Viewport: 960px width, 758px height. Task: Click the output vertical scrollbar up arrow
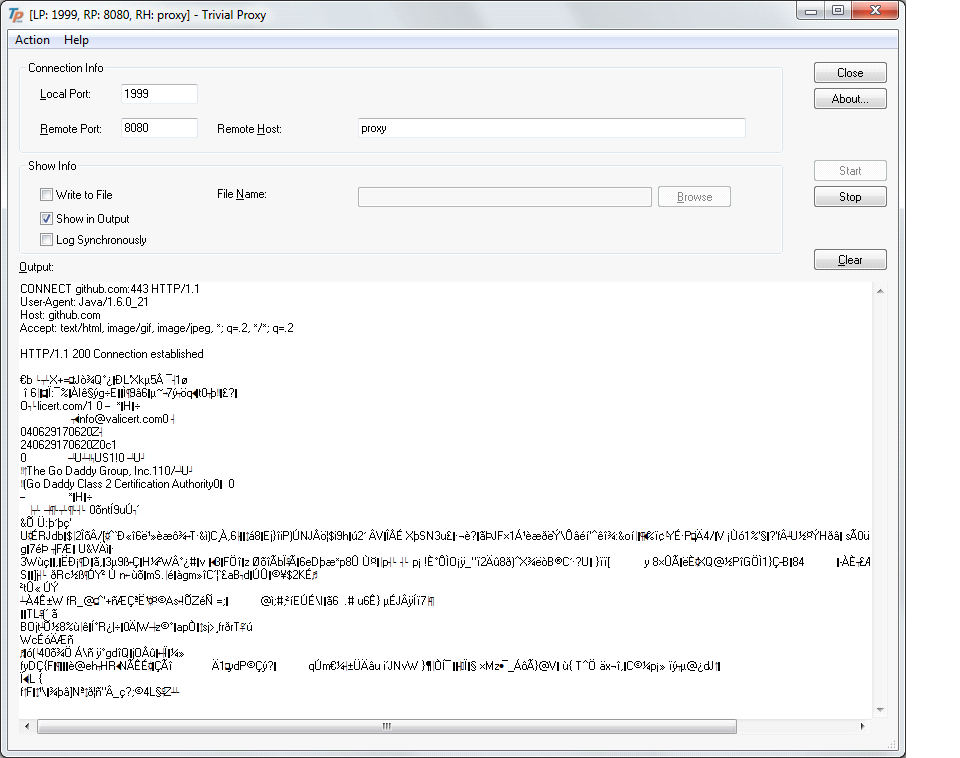click(880, 291)
